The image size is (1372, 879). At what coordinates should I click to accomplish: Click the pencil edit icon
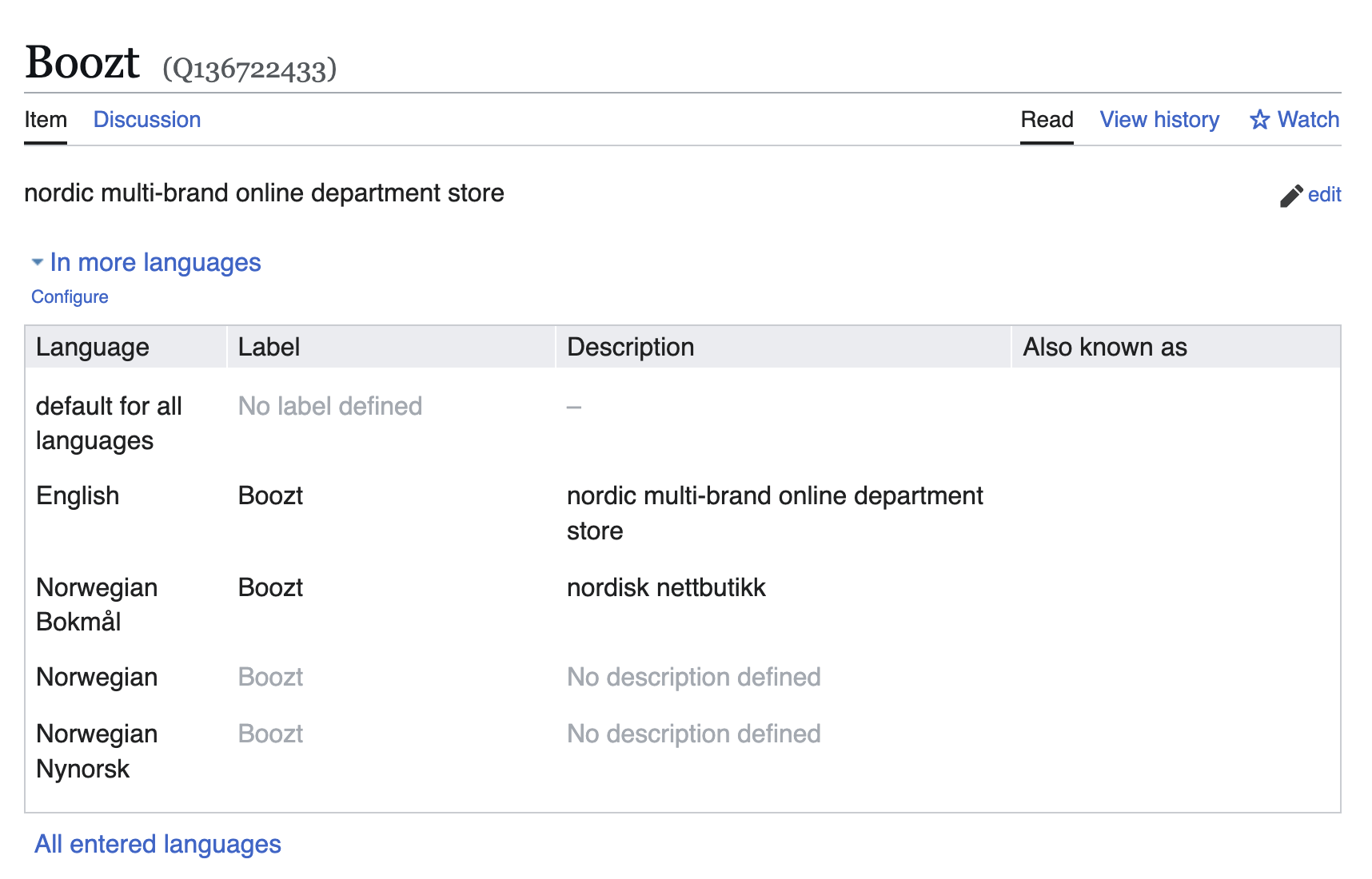[x=1291, y=196]
